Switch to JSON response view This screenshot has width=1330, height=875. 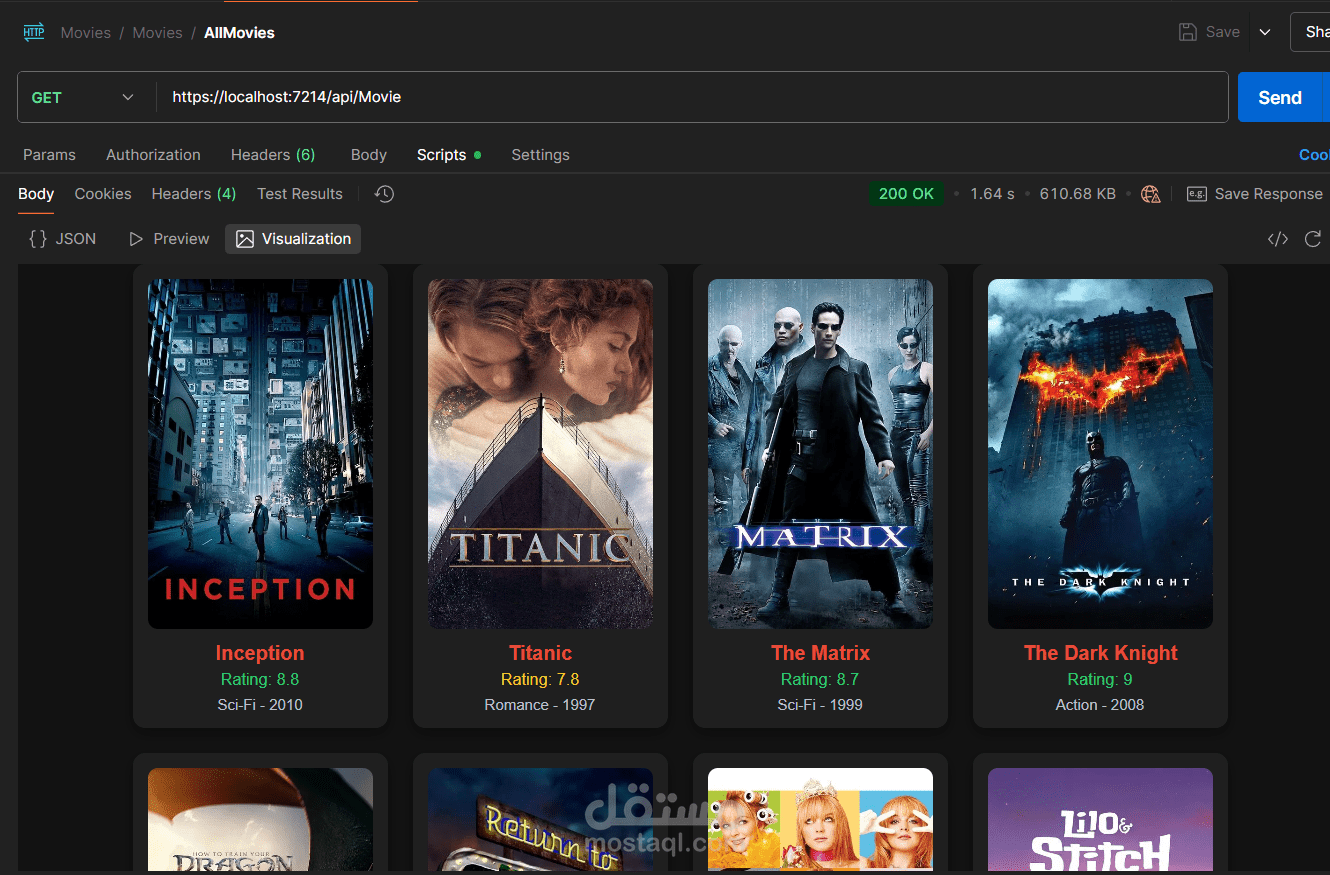(63, 239)
